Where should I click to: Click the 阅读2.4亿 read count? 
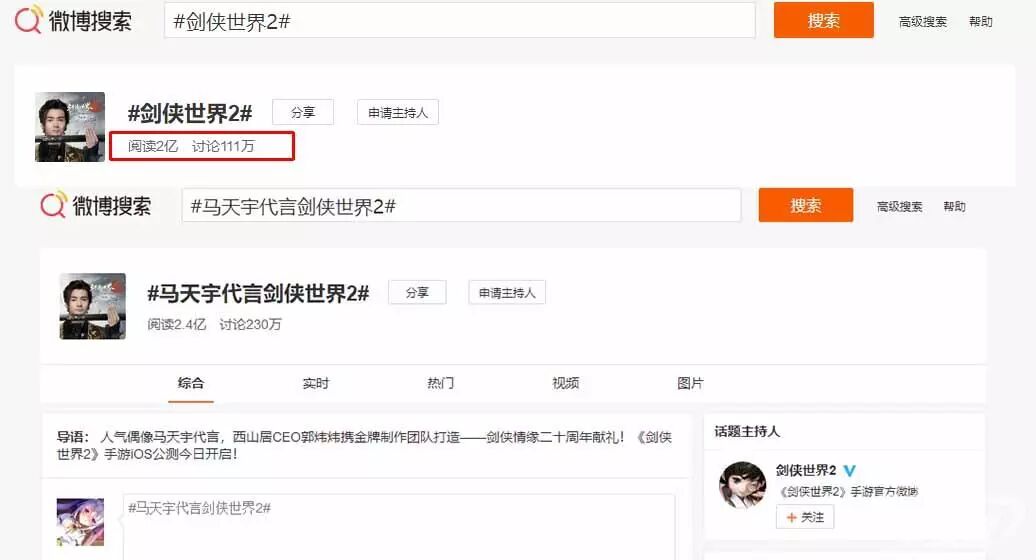(x=176, y=324)
